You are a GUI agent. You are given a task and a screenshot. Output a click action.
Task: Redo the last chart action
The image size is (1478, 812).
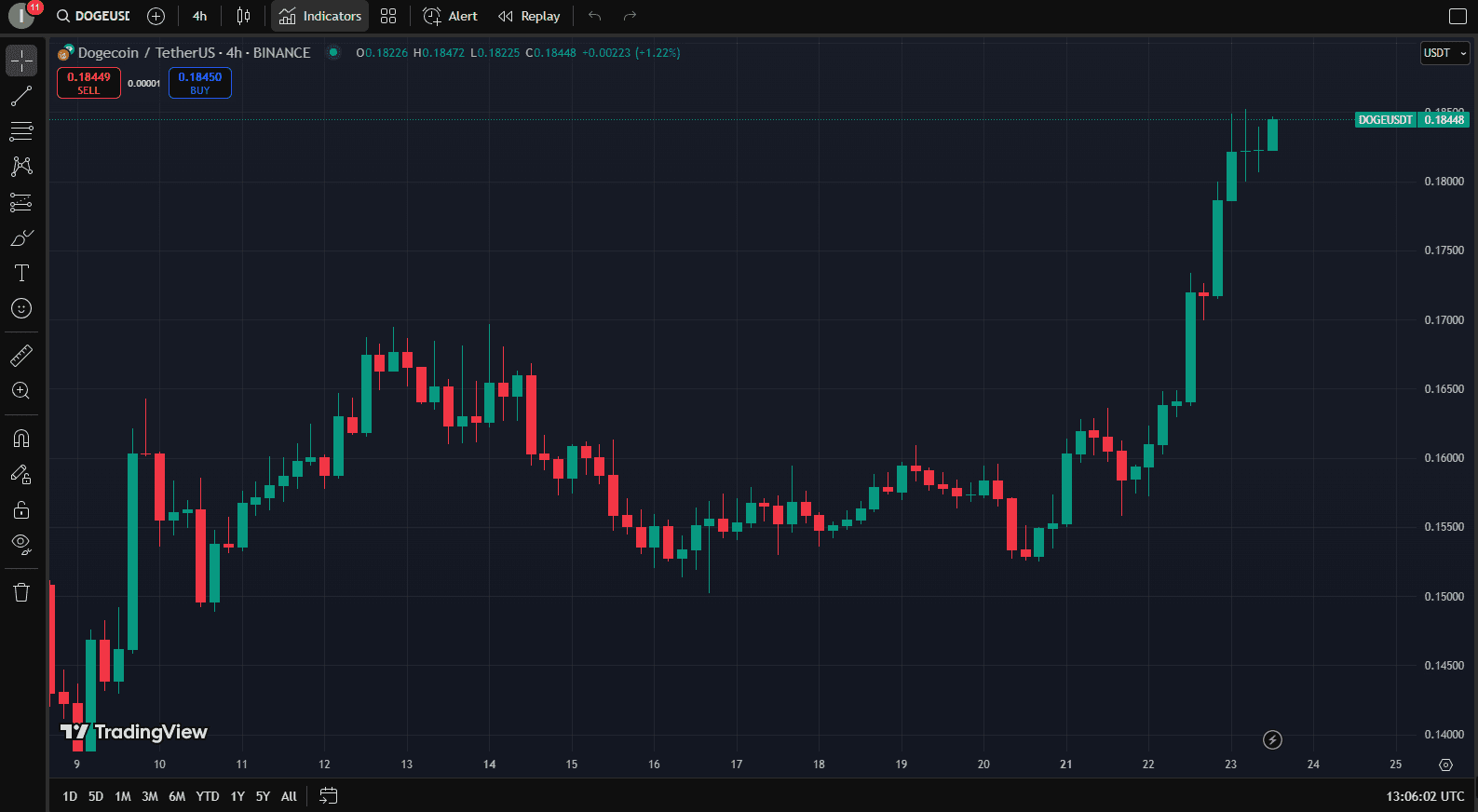631,16
